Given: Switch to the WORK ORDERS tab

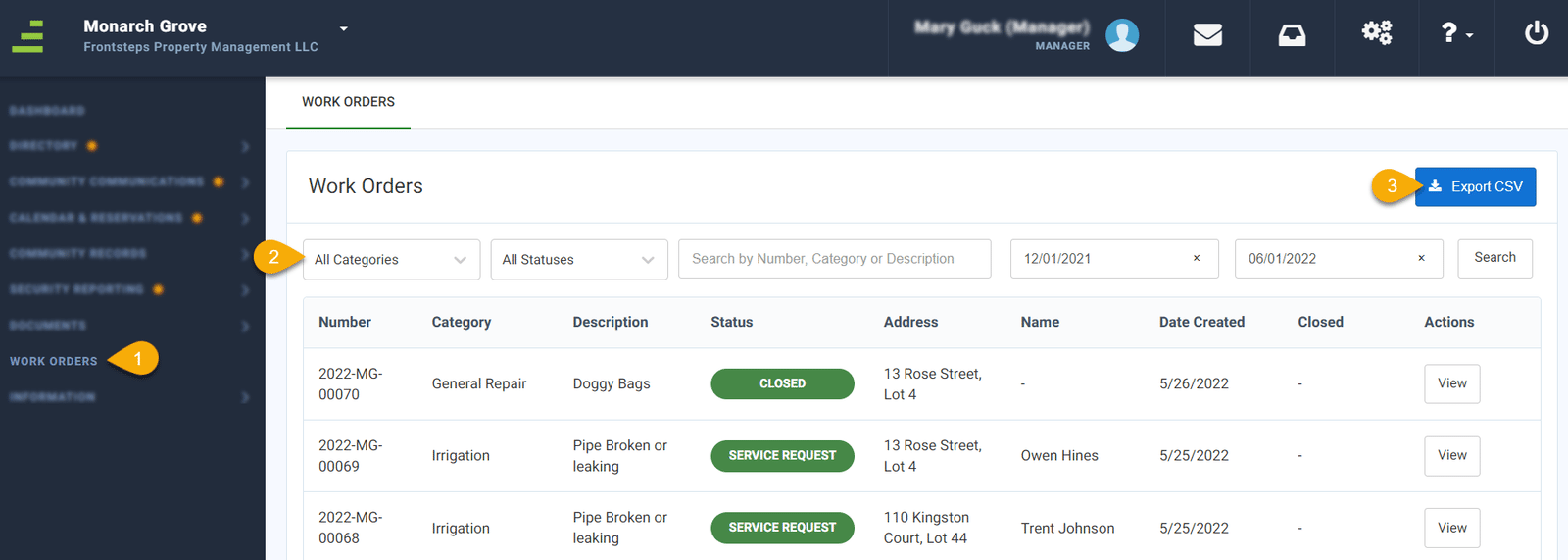Looking at the screenshot, I should coord(348,102).
